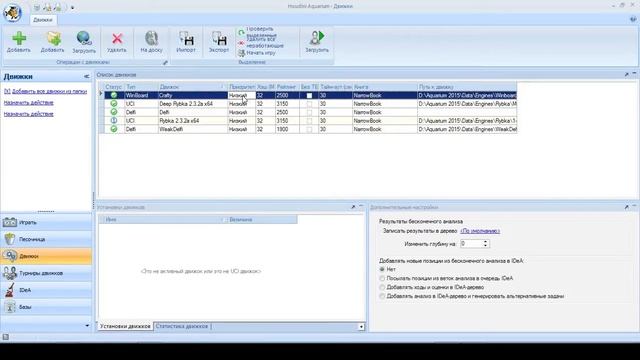
Task: Click the globe Загрузить icon
Action: 84,38
